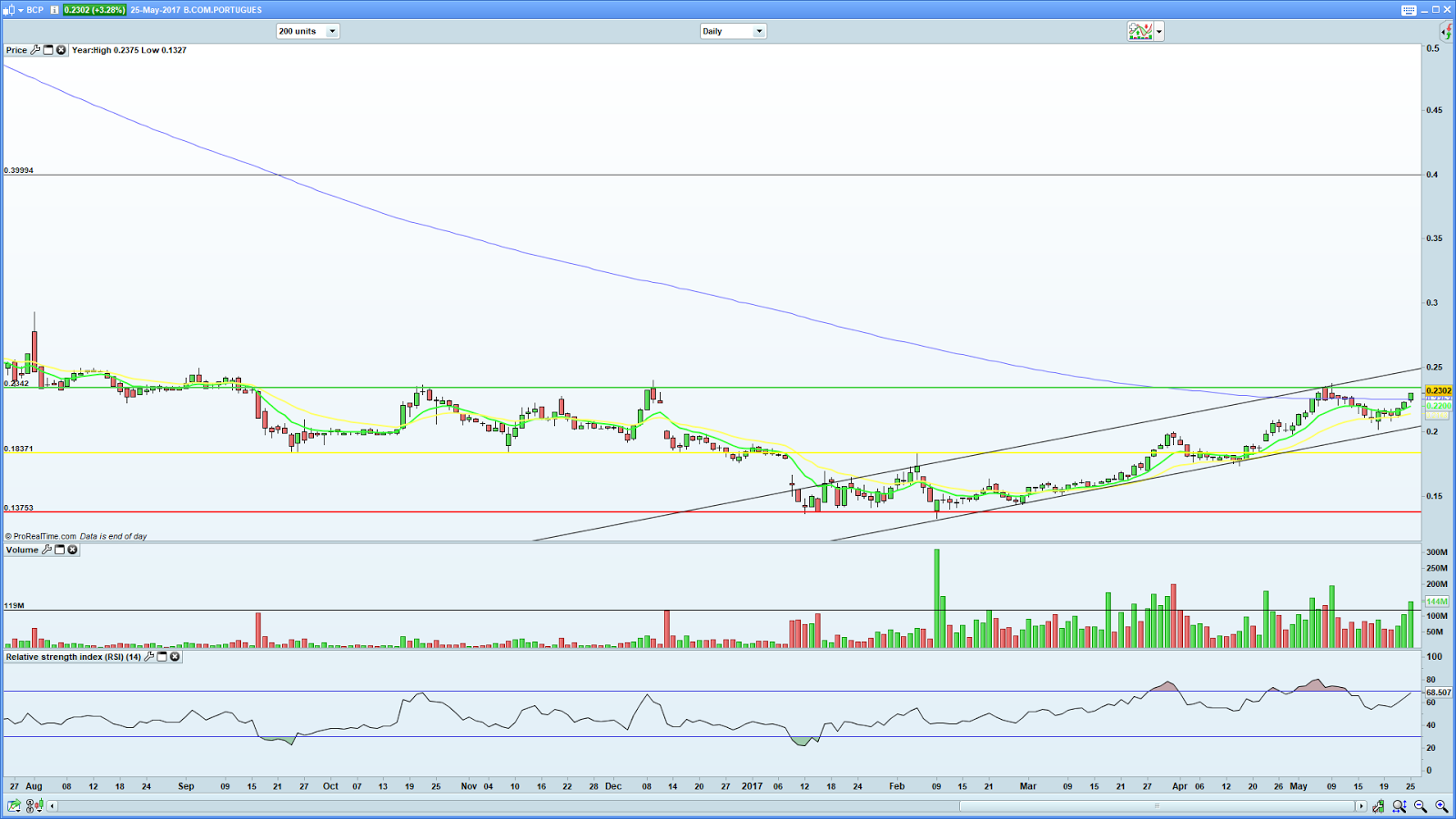
Task: Expand the 200 units dropdown
Action: click(x=307, y=31)
